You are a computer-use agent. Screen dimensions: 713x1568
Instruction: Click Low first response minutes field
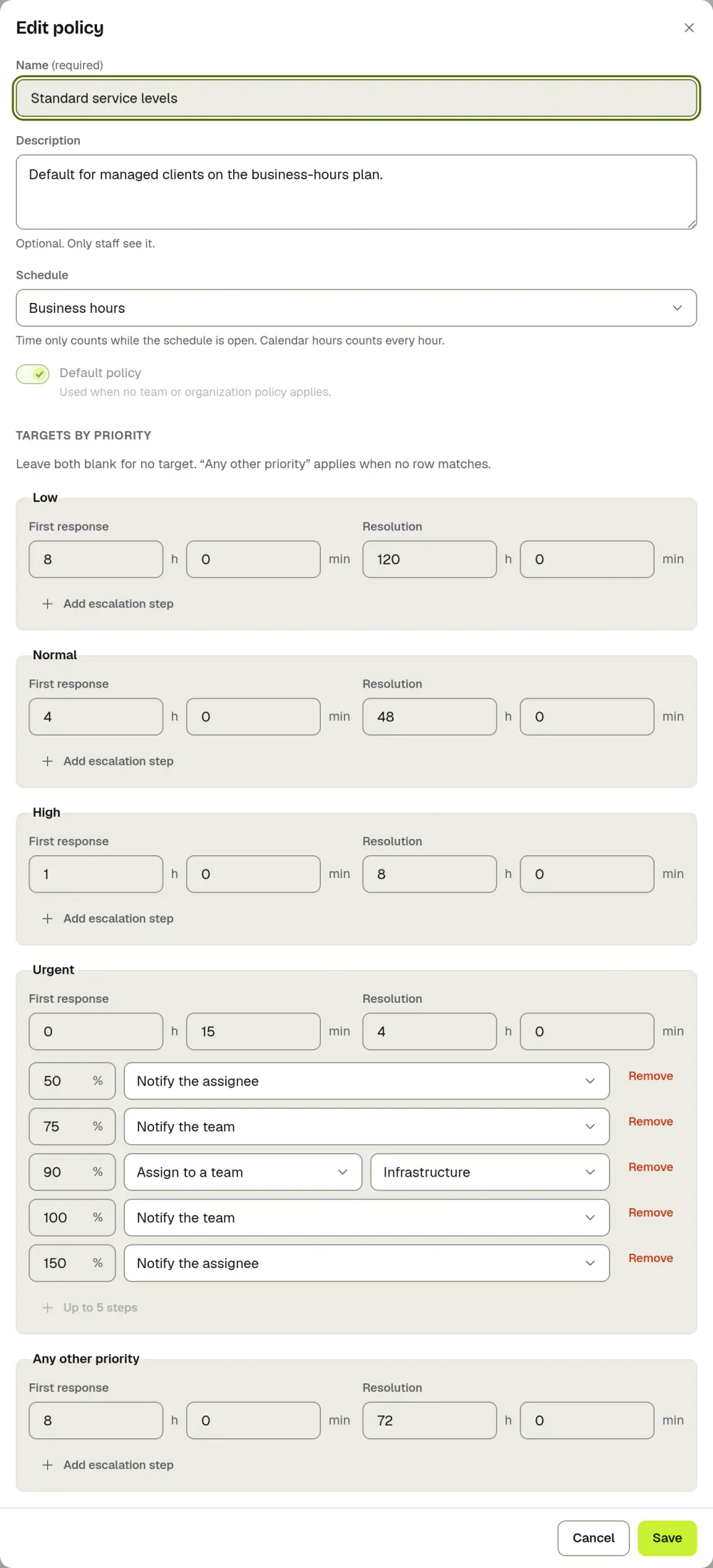(253, 559)
